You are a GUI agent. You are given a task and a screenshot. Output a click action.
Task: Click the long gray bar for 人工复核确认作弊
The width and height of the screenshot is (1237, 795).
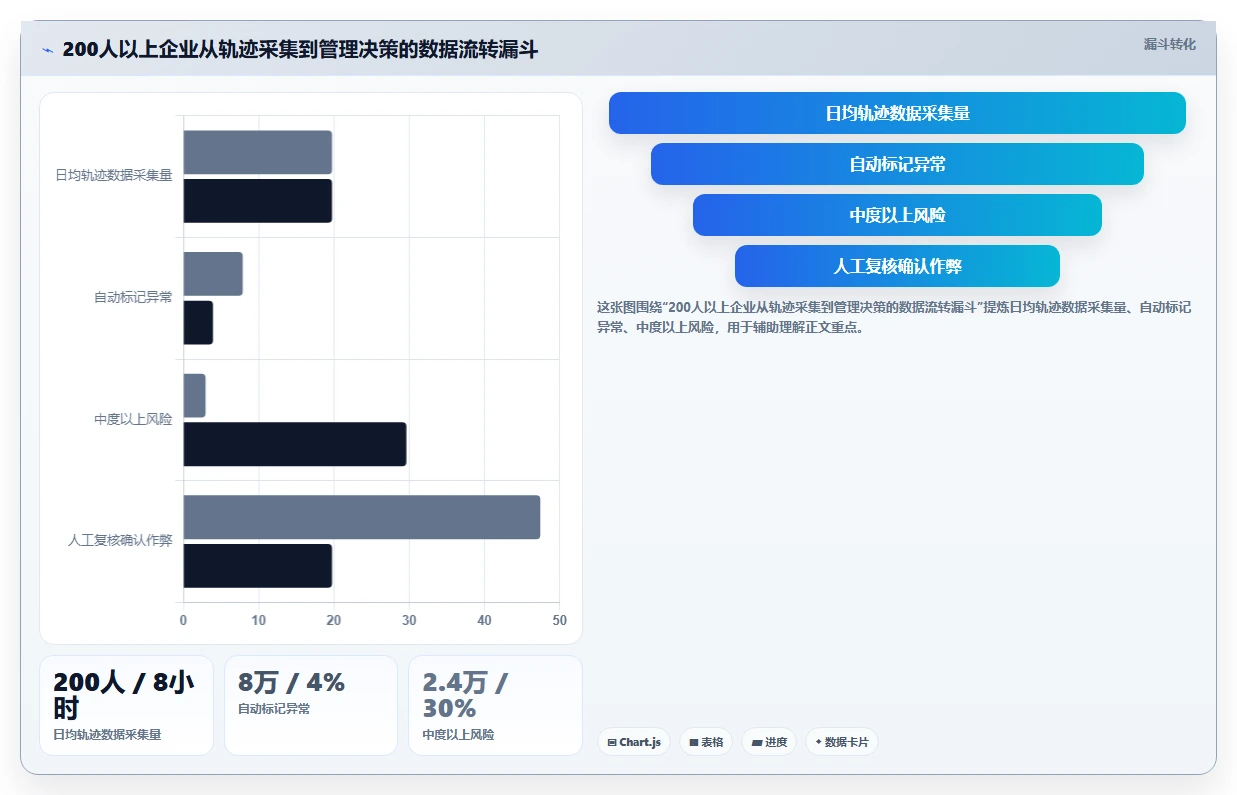pyautogui.click(x=362, y=517)
